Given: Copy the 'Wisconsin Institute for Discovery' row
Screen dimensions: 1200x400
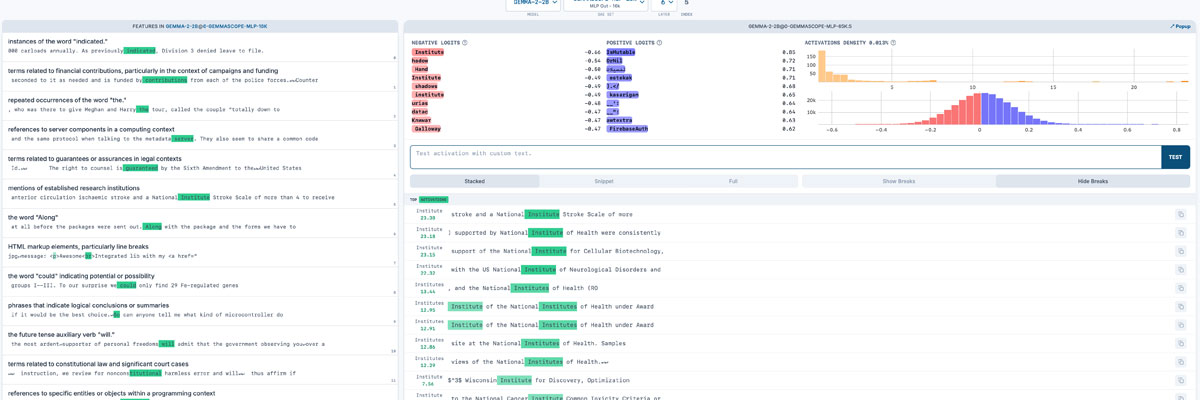Looking at the screenshot, I should pyautogui.click(x=1180, y=380).
